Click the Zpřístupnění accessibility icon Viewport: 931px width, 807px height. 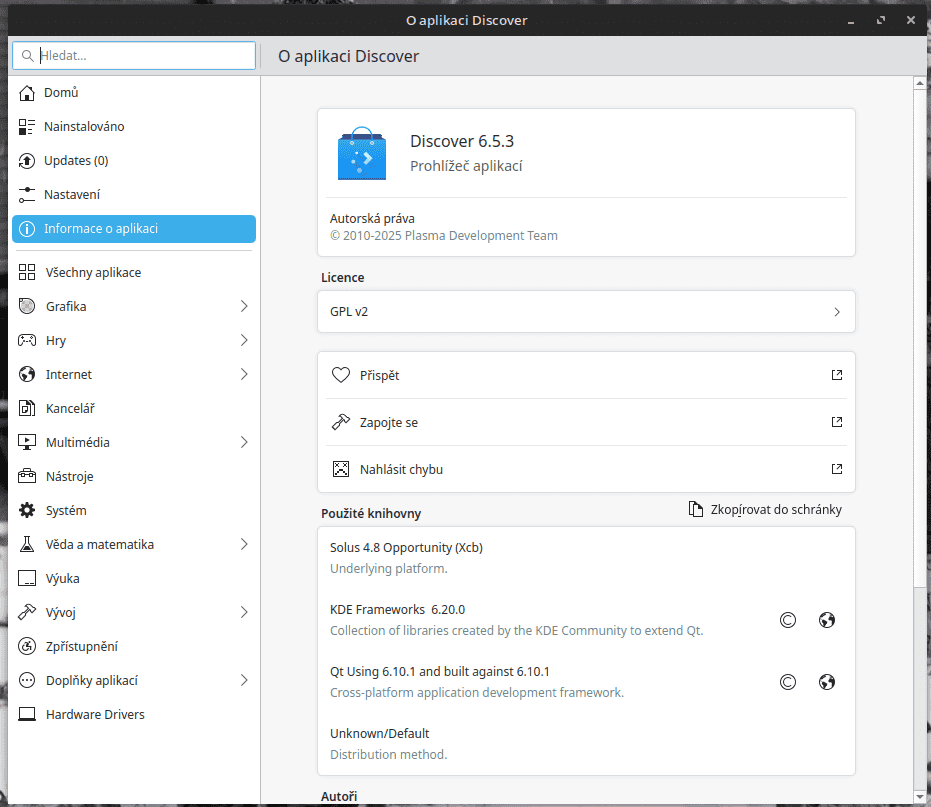pos(27,646)
